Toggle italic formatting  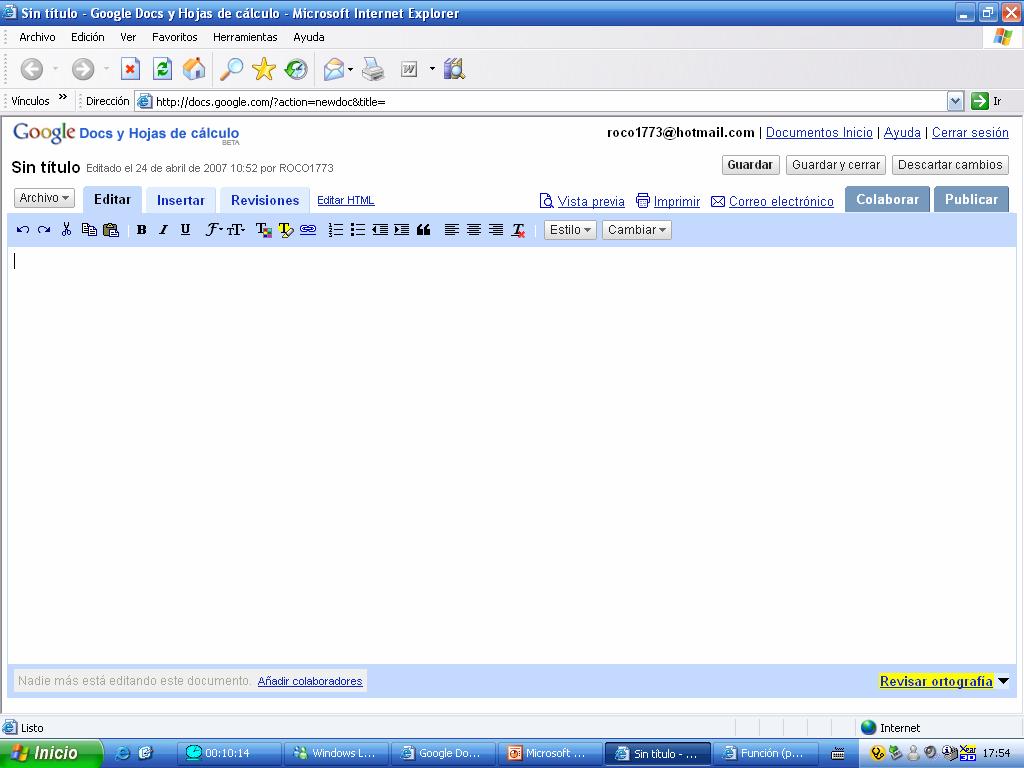(x=163, y=230)
